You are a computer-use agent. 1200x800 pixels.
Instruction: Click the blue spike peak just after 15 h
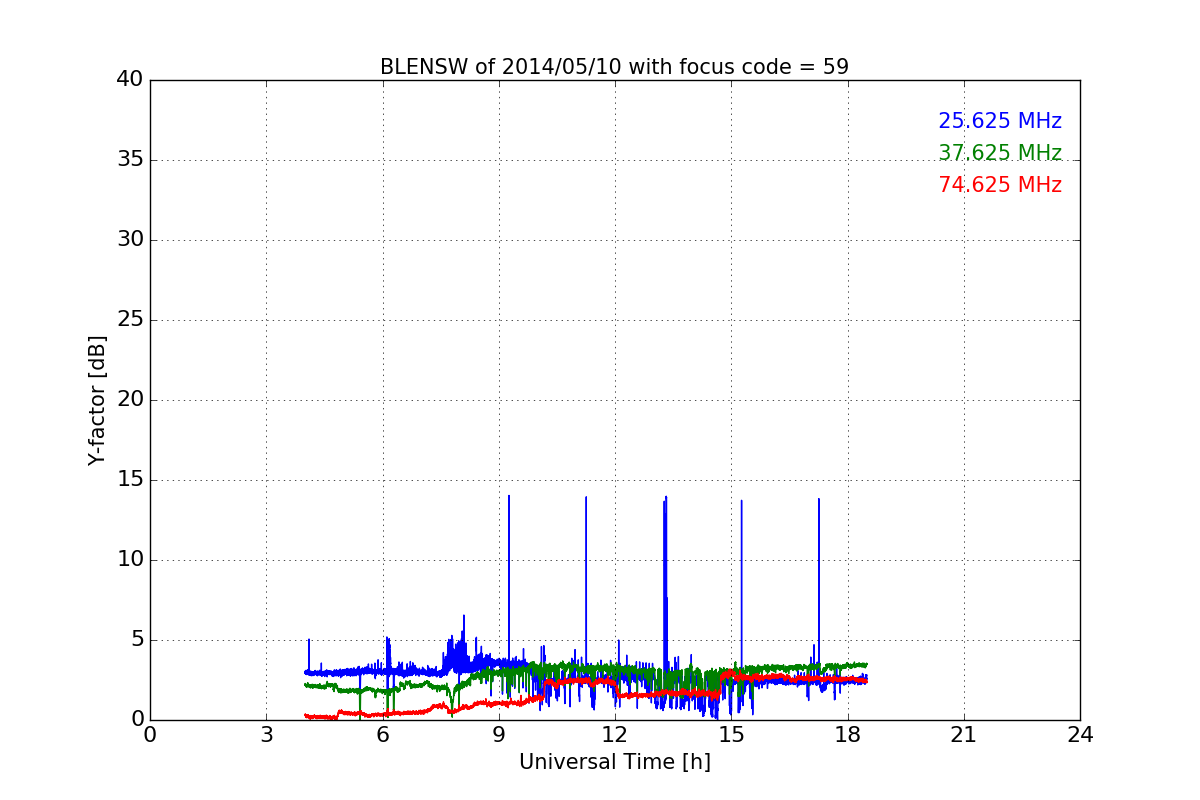(741, 502)
